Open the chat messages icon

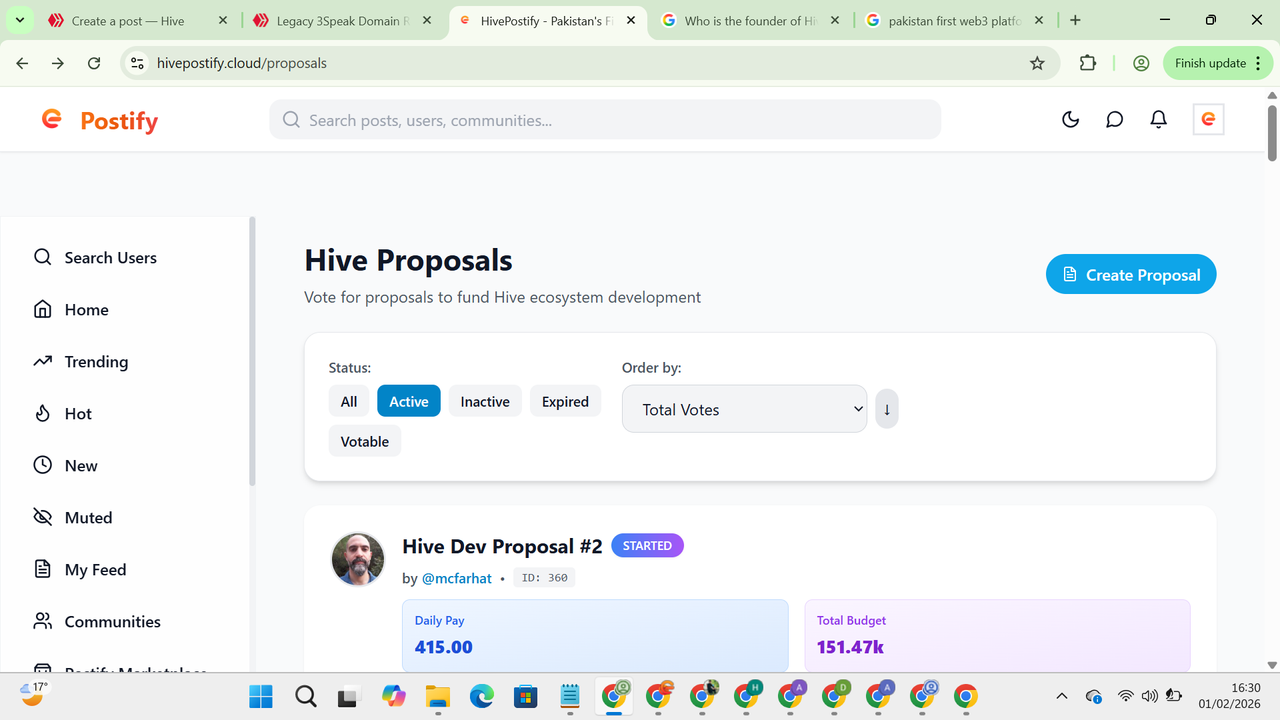point(1115,120)
